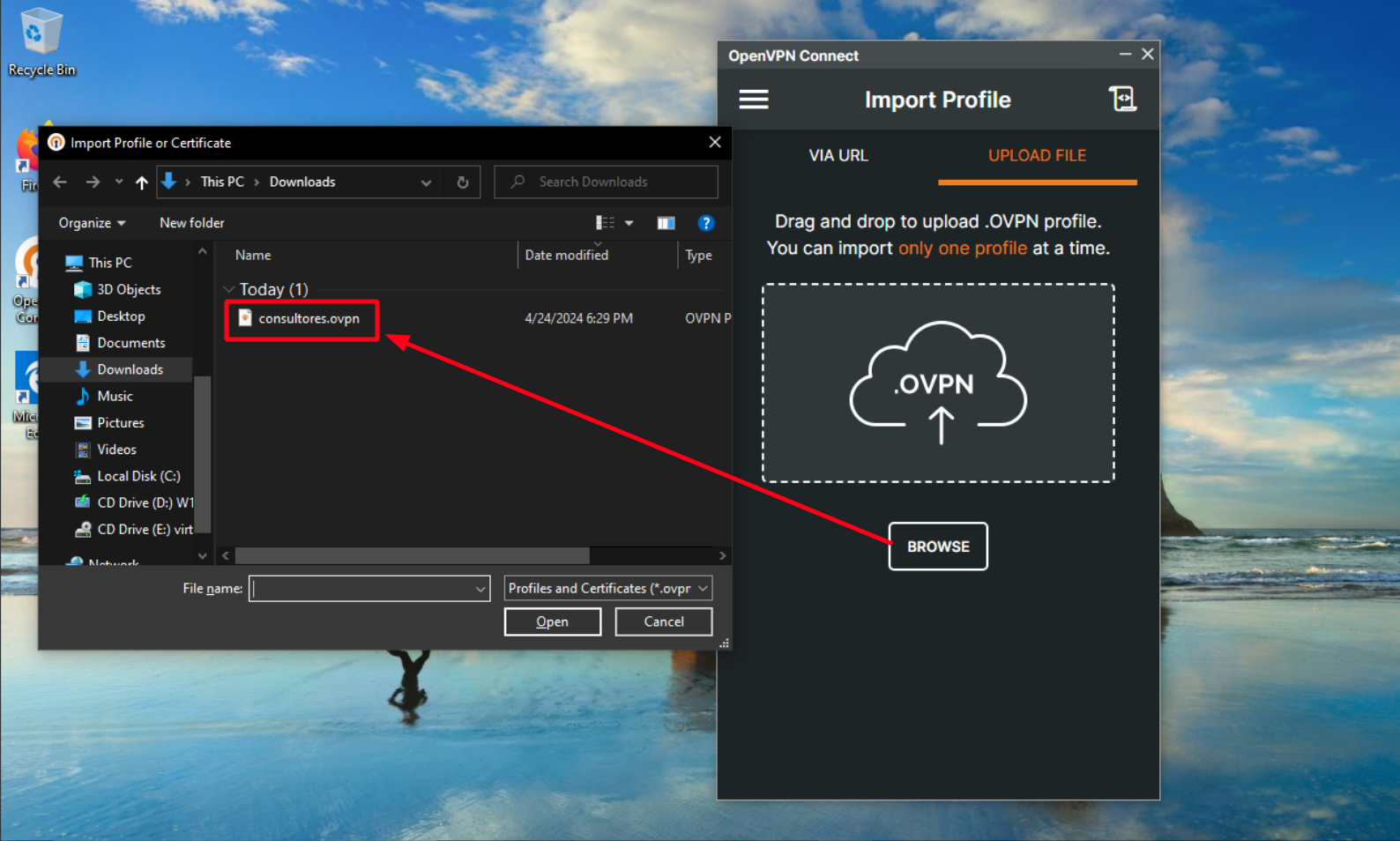Open the view options dropdown arrow
The height and width of the screenshot is (841, 1400).
[x=629, y=223]
